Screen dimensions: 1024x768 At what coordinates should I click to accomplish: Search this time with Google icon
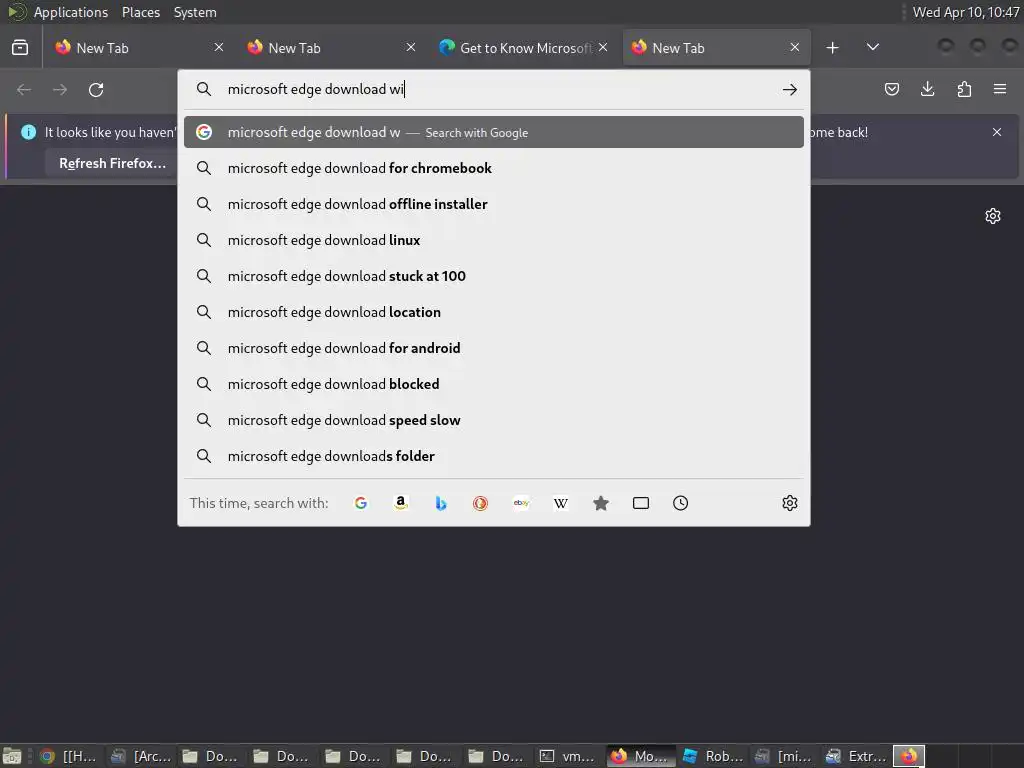tap(360, 503)
